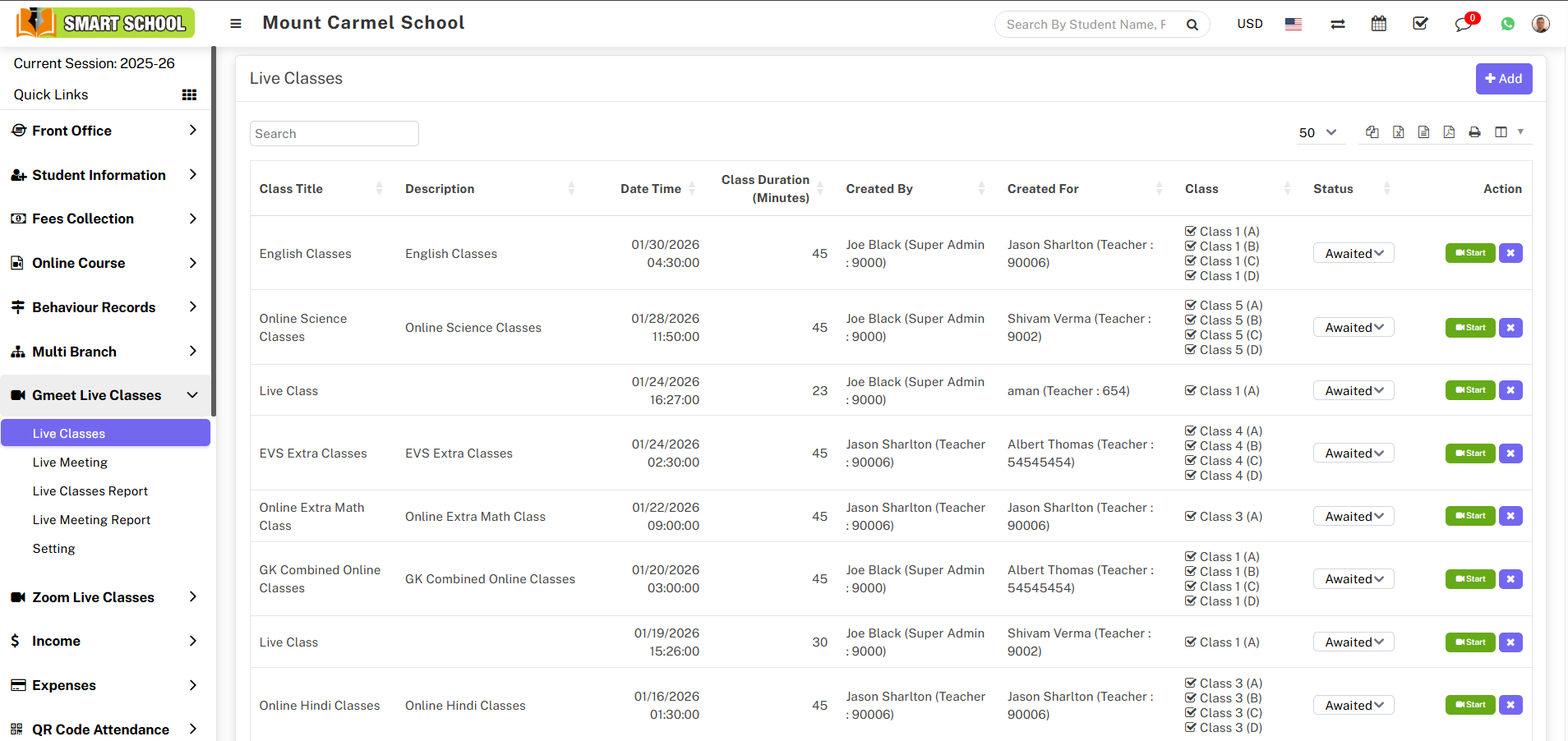
Task: Click the chat notifications icon
Action: click(1463, 24)
